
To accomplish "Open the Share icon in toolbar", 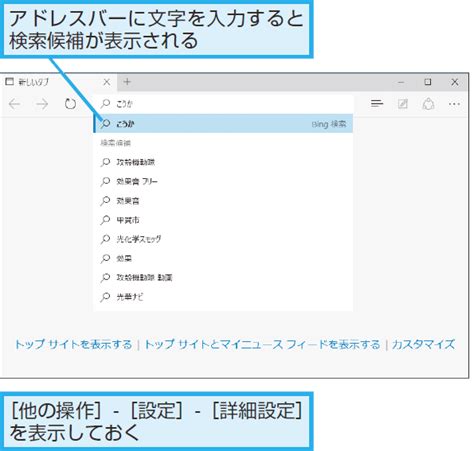I will (428, 104).
